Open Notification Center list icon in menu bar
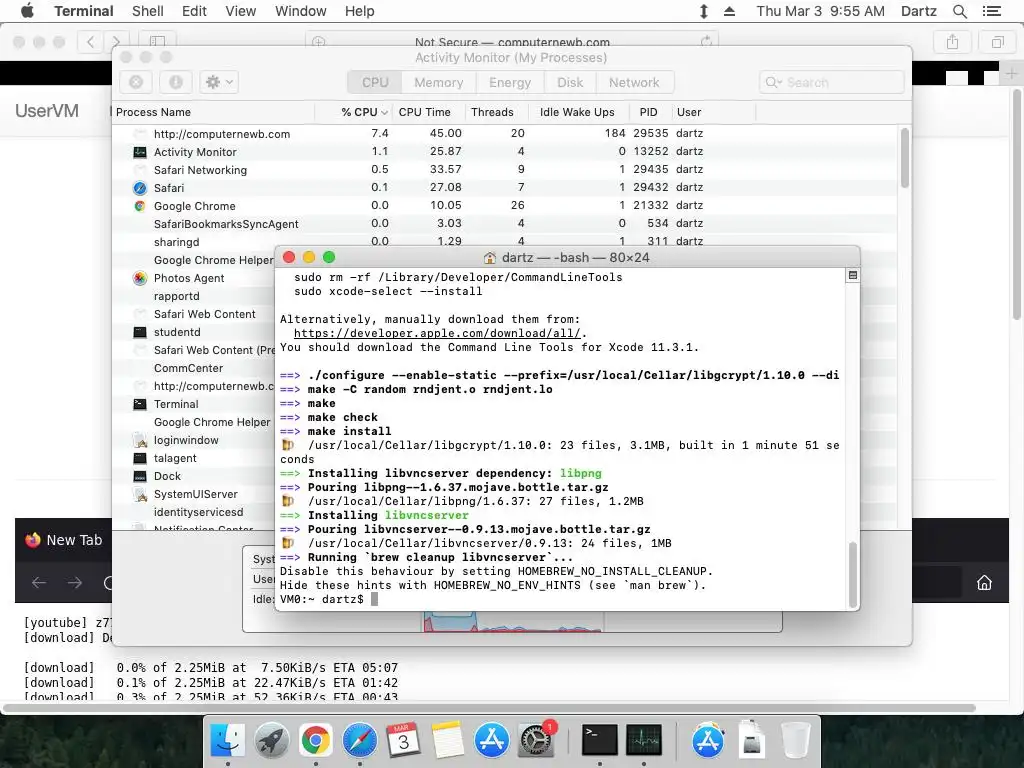Image resolution: width=1024 pixels, height=768 pixels. click(x=992, y=11)
